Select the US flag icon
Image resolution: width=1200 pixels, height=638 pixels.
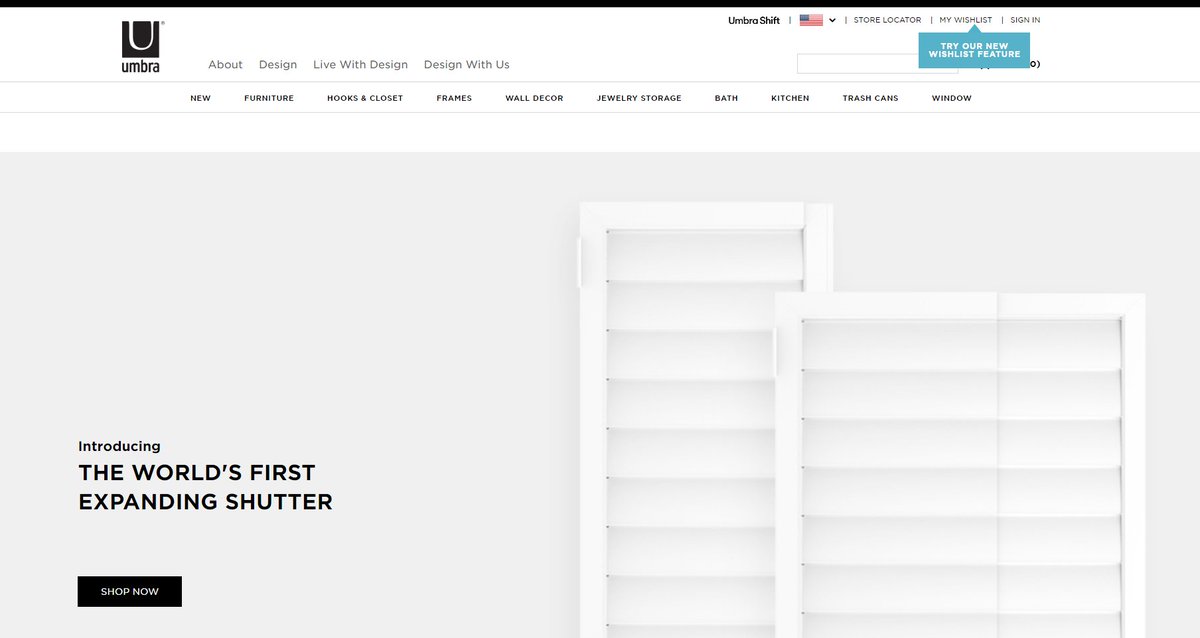tap(811, 20)
